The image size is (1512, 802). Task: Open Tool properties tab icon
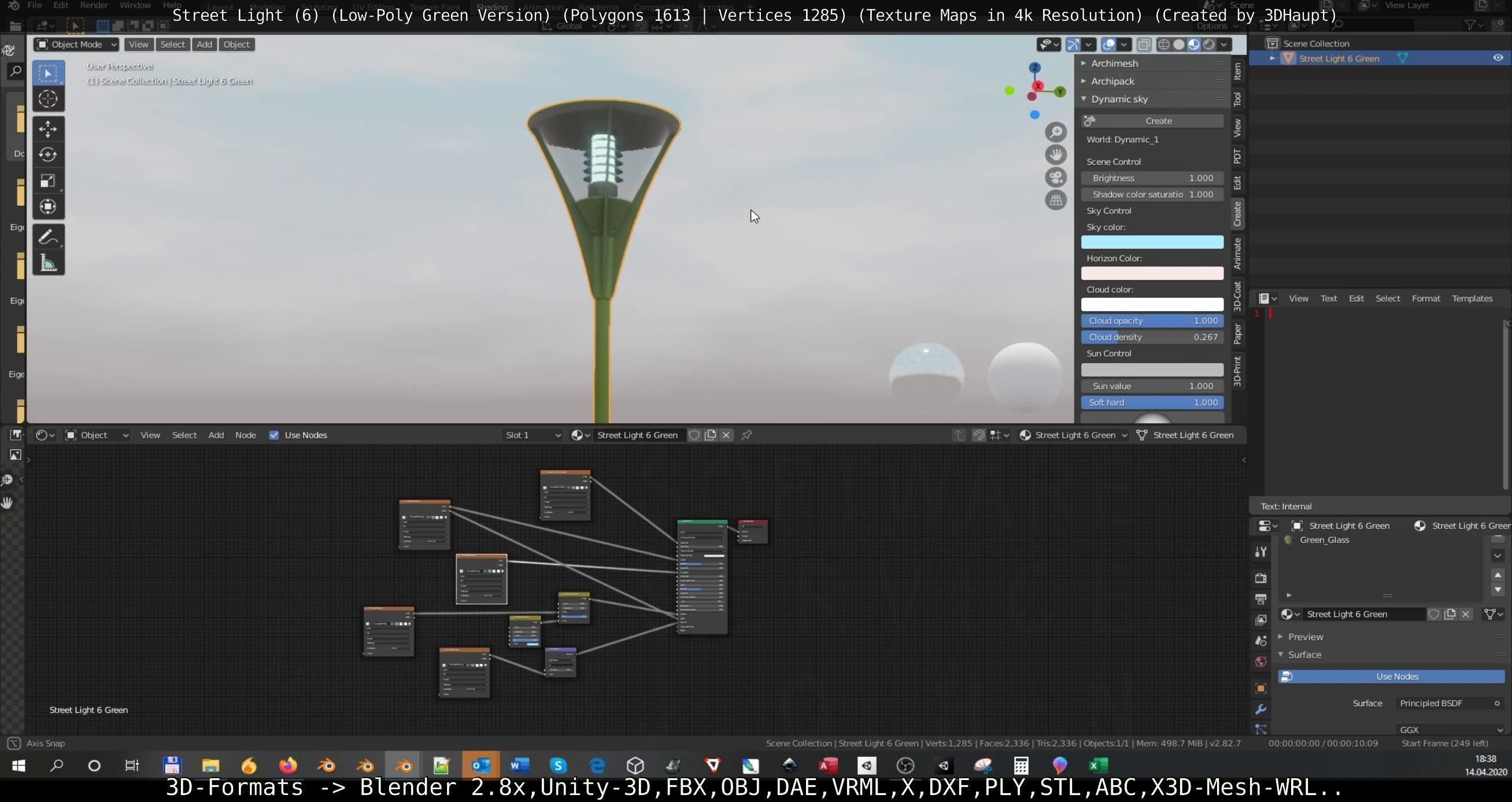pyautogui.click(x=1261, y=552)
